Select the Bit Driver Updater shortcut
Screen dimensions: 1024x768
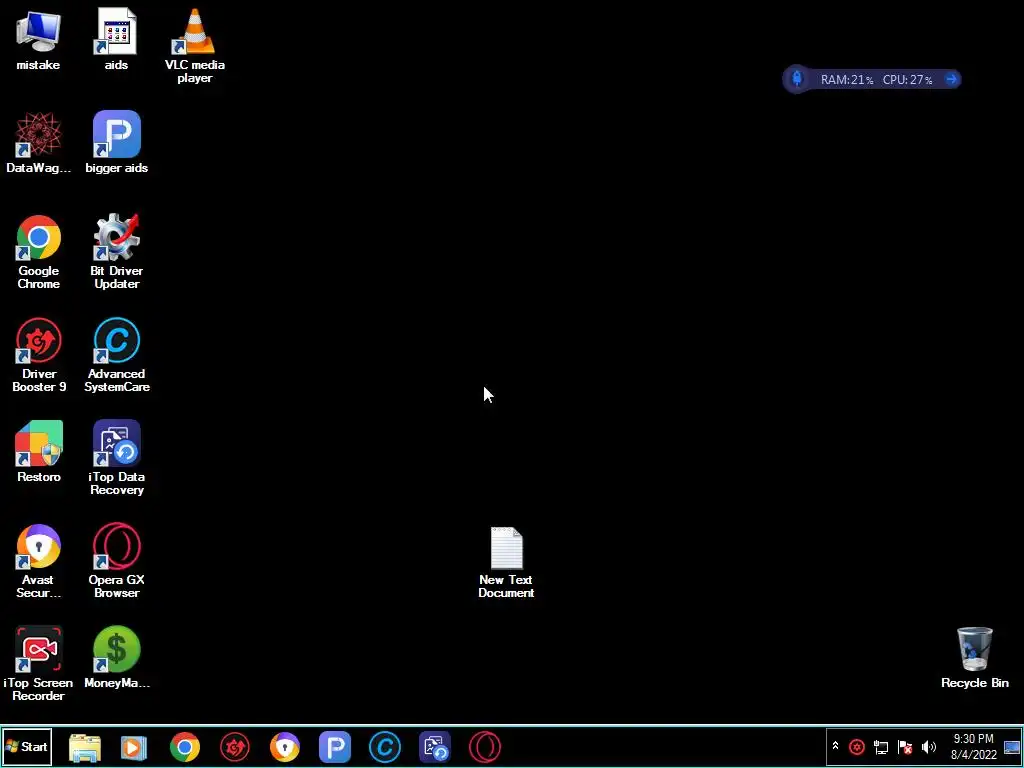pyautogui.click(x=116, y=251)
